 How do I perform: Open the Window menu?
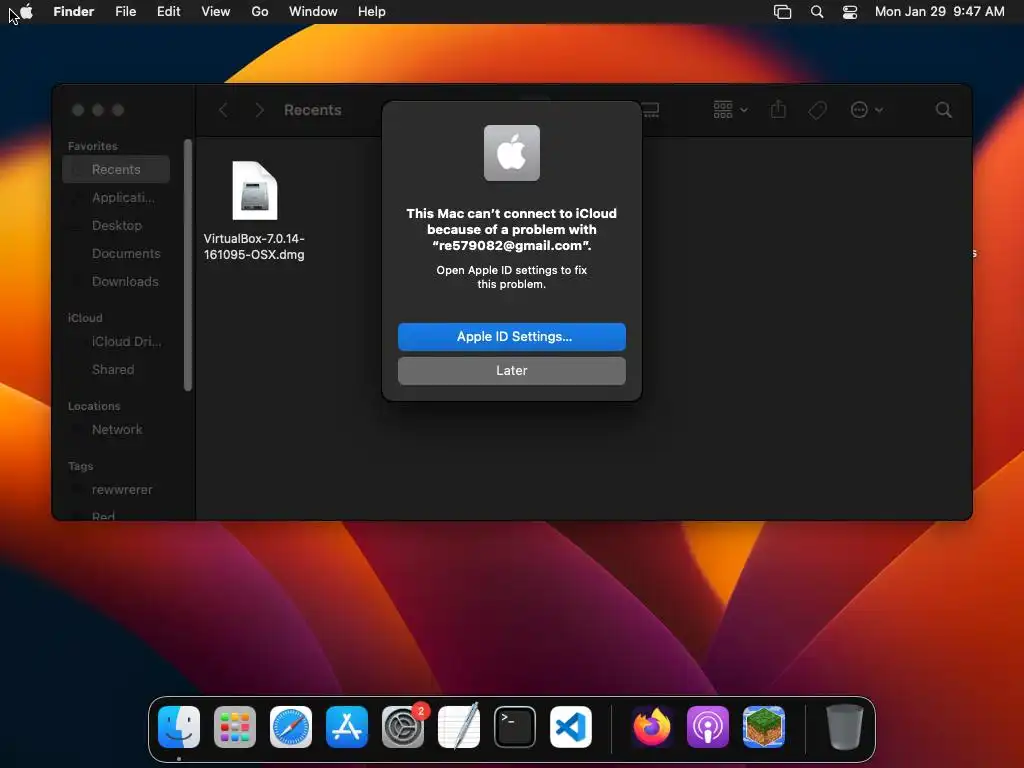coord(313,12)
